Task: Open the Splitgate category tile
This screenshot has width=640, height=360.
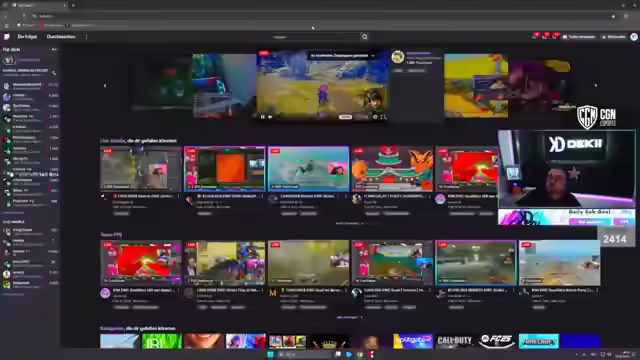Action: click(412, 341)
